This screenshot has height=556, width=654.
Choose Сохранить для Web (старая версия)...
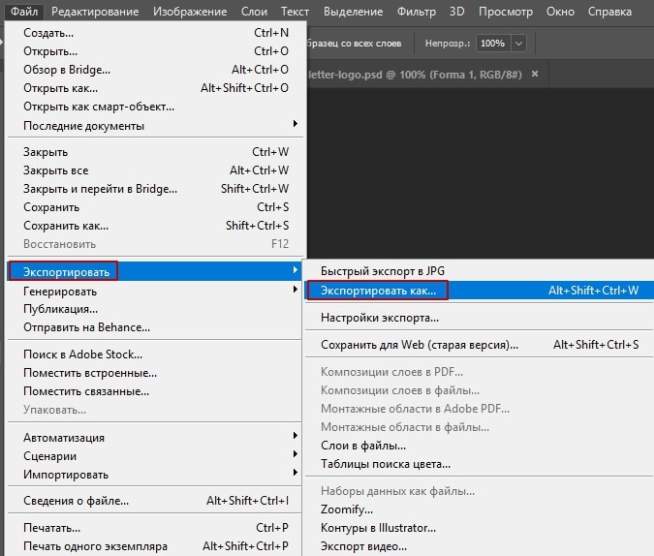[x=480, y=345]
